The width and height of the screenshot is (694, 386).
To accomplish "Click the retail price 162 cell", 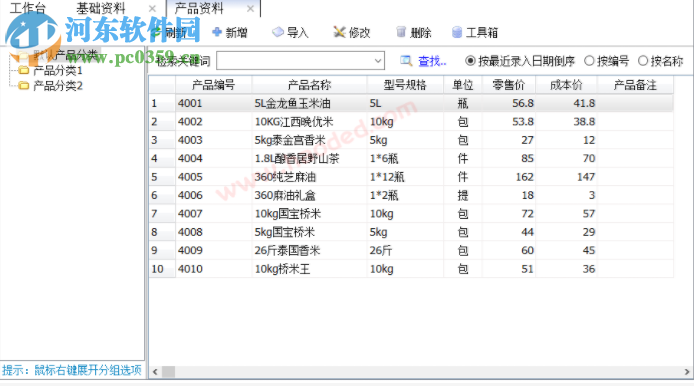I will pos(509,177).
